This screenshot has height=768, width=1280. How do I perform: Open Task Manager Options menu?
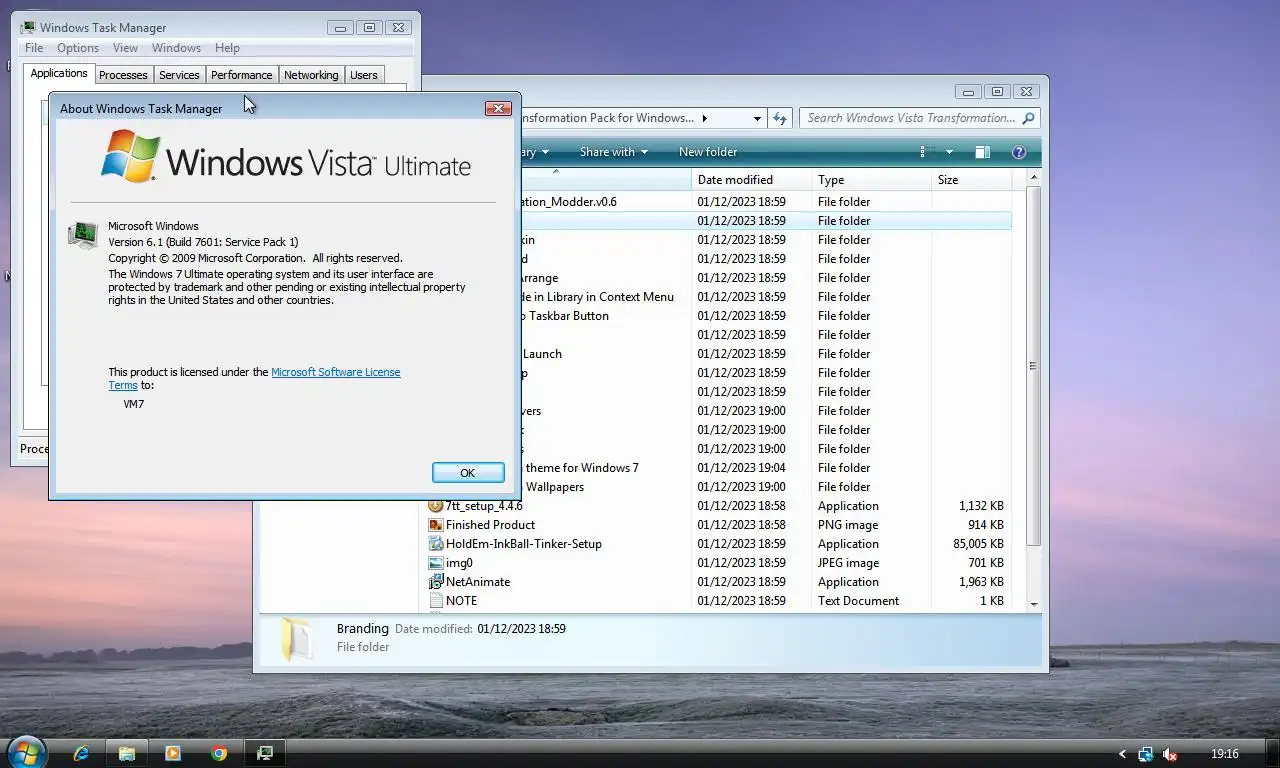[78, 48]
